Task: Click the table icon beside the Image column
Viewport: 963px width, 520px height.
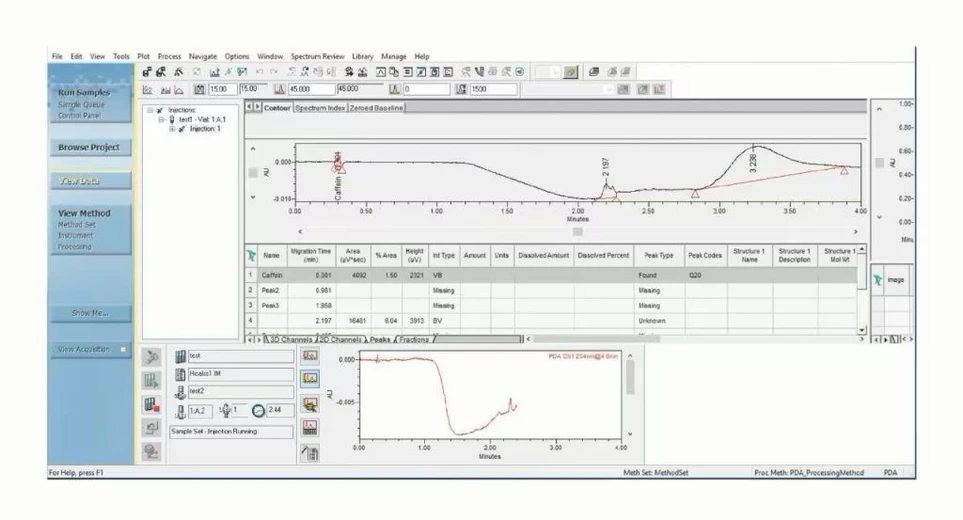Action: tap(878, 280)
